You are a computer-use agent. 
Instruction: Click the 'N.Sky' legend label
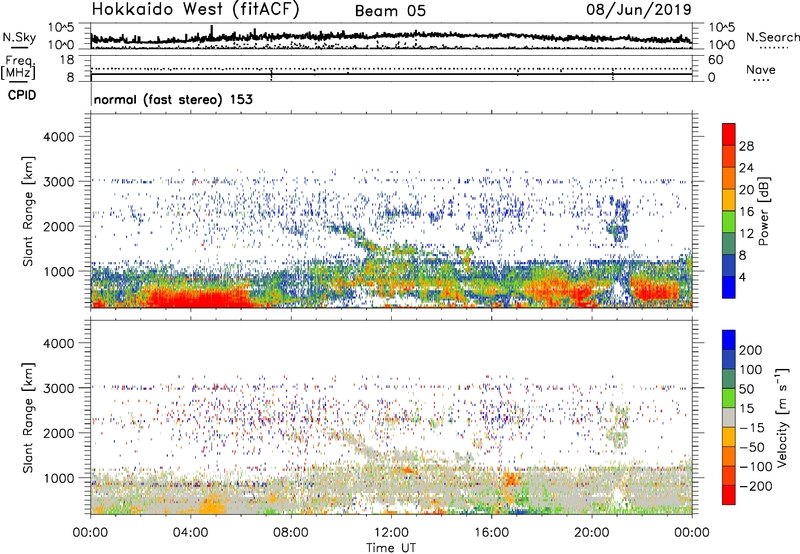pyautogui.click(x=19, y=37)
